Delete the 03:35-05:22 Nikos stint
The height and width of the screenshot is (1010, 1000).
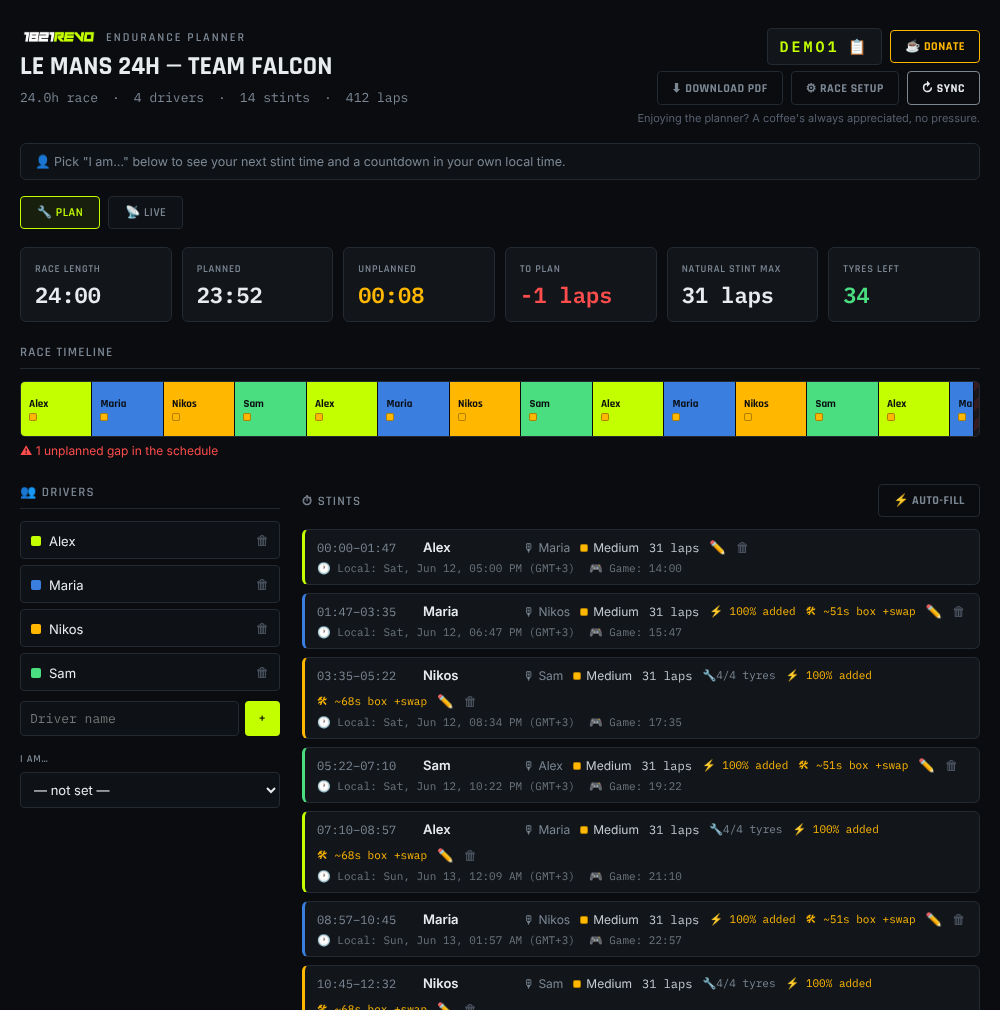point(470,701)
